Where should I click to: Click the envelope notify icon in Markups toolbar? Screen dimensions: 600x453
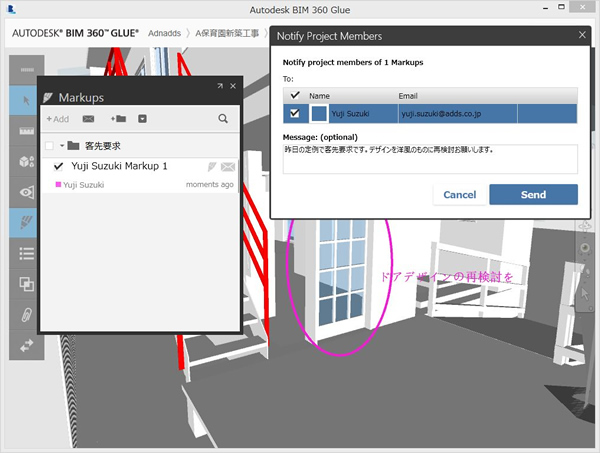[88, 119]
